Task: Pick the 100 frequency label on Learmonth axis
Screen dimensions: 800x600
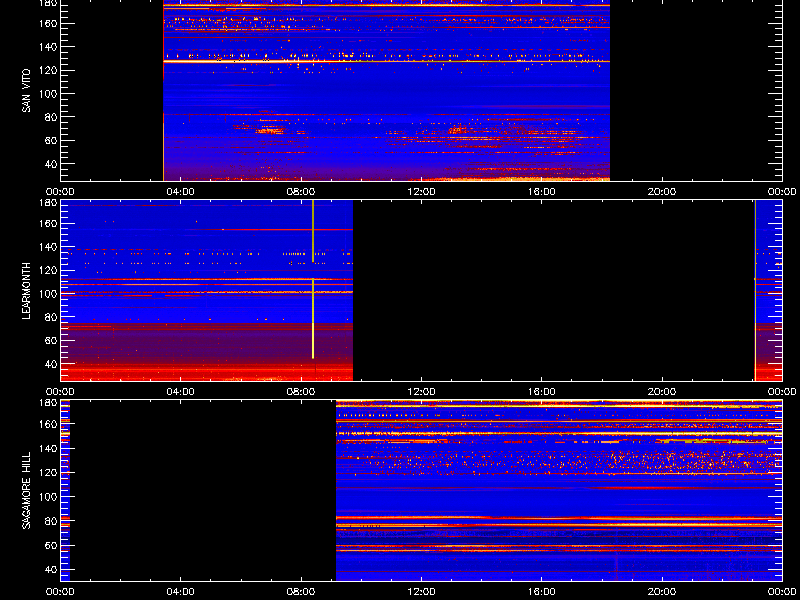Action: click(x=49, y=294)
